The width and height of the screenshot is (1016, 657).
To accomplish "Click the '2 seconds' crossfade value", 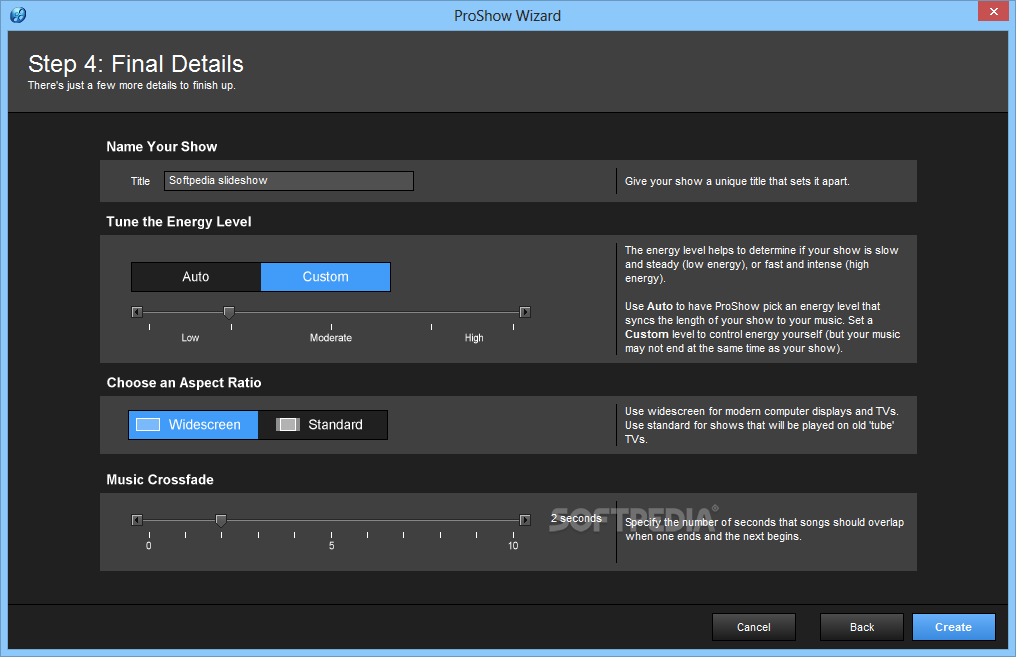I will point(576,518).
